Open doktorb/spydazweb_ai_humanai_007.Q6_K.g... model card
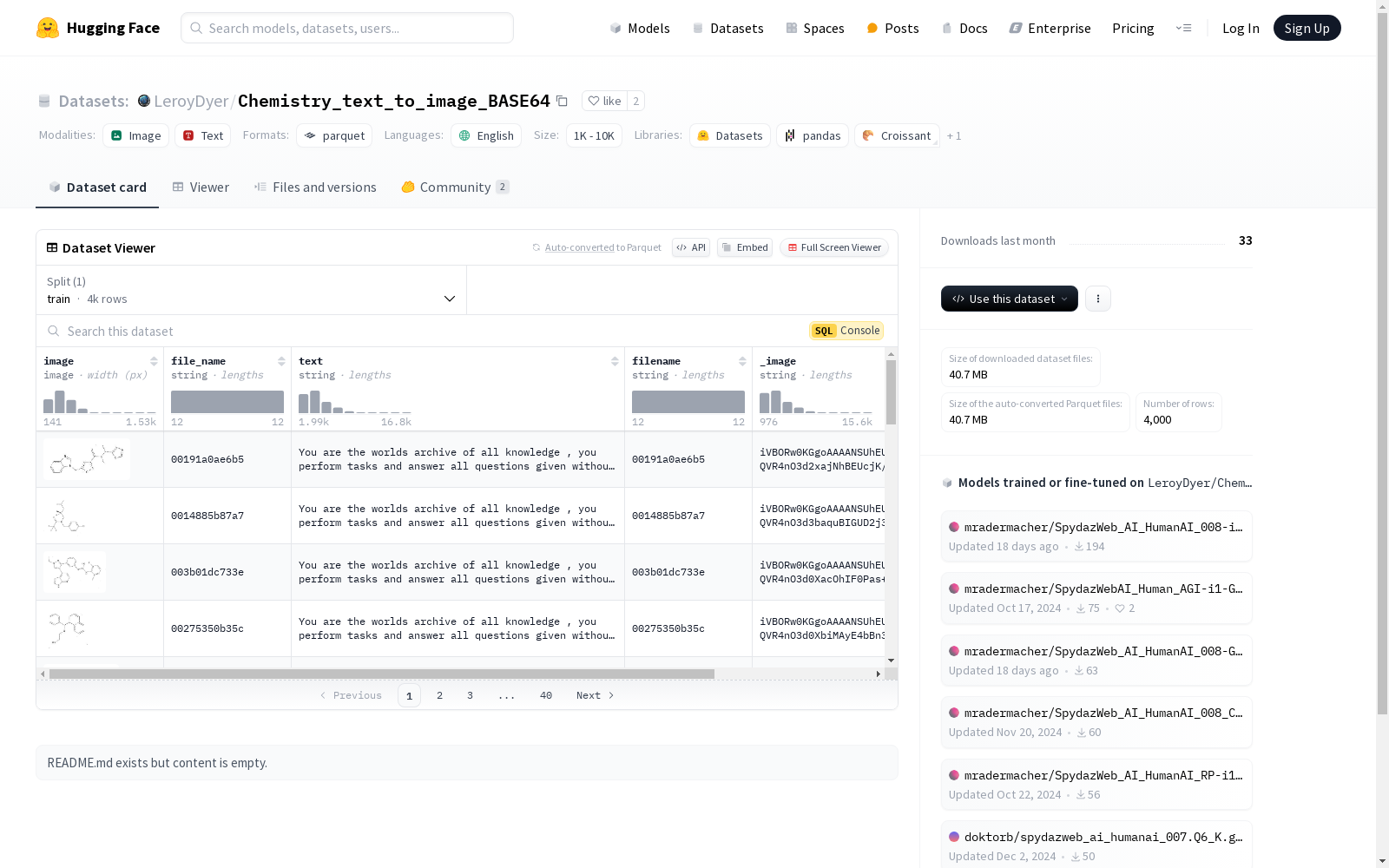This screenshot has width=1389, height=868. pyautogui.click(x=1096, y=845)
